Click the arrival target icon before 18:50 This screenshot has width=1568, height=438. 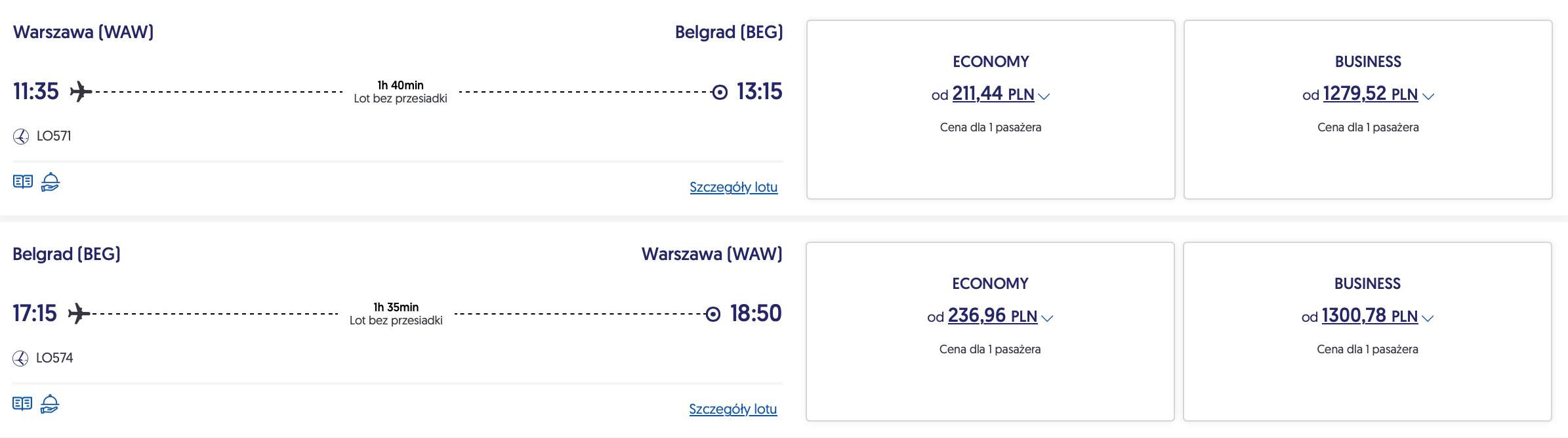click(713, 314)
